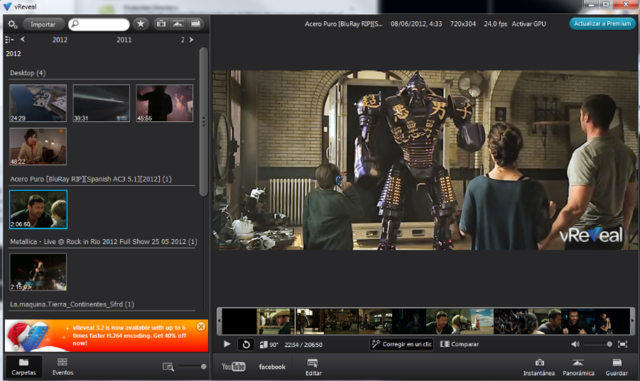The image size is (640, 381).
Task: Click the 24,0 fps label
Action: [495, 24]
